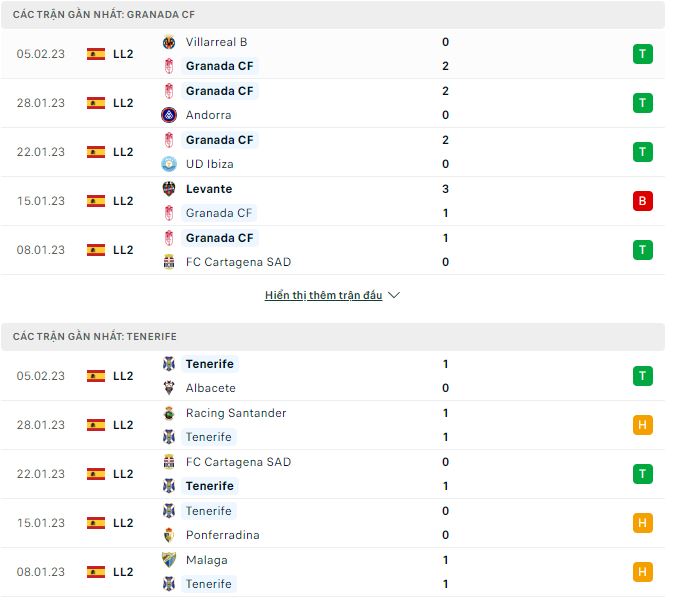This screenshot has width=674, height=602.
Task: Click the Villarreal B team crest
Action: tap(169, 42)
